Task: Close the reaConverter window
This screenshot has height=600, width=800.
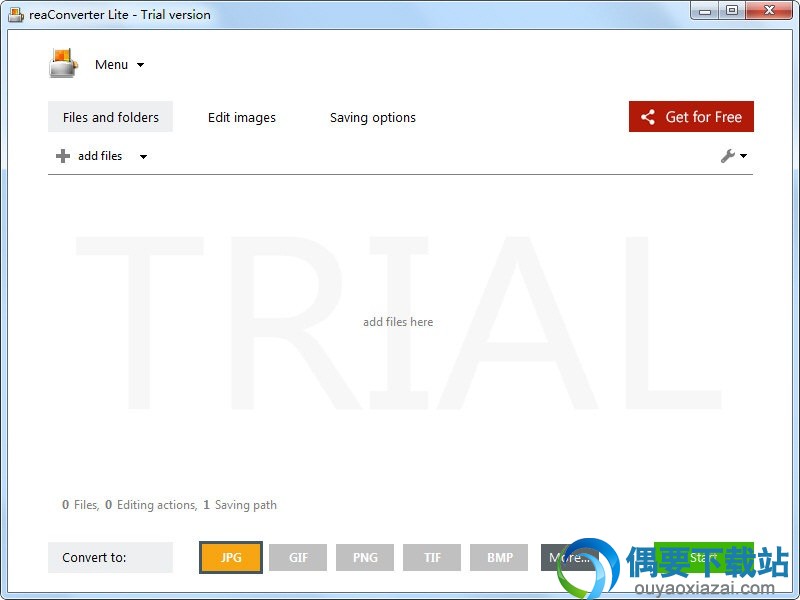Action: point(769,10)
